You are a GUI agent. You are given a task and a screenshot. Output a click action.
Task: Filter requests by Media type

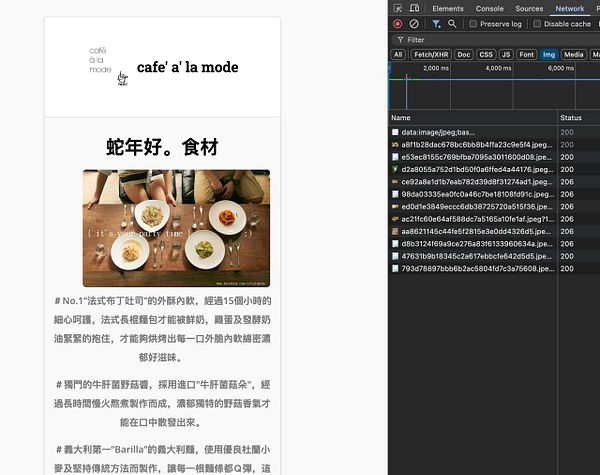[574, 54]
